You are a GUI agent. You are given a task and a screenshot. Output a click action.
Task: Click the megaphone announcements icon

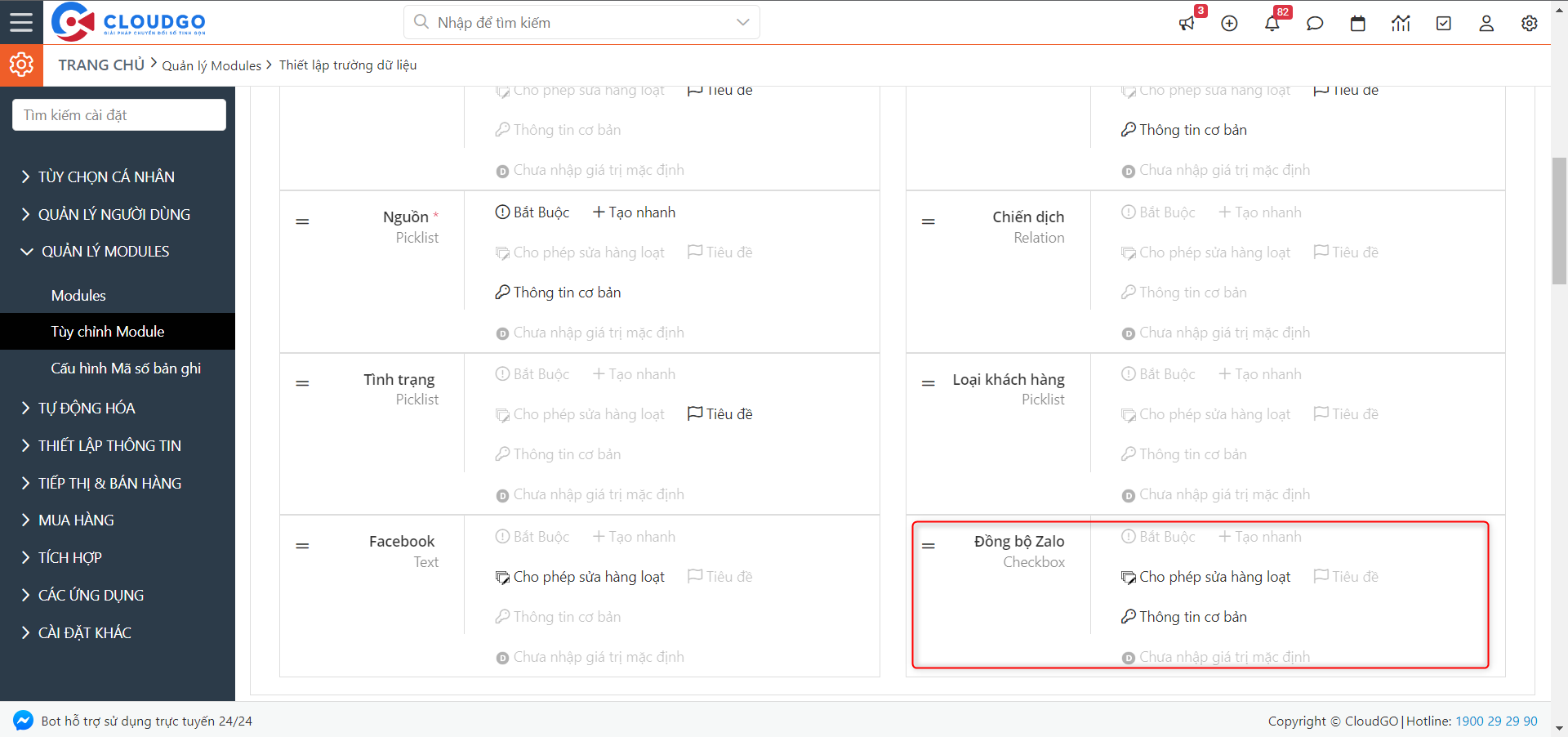click(1187, 24)
